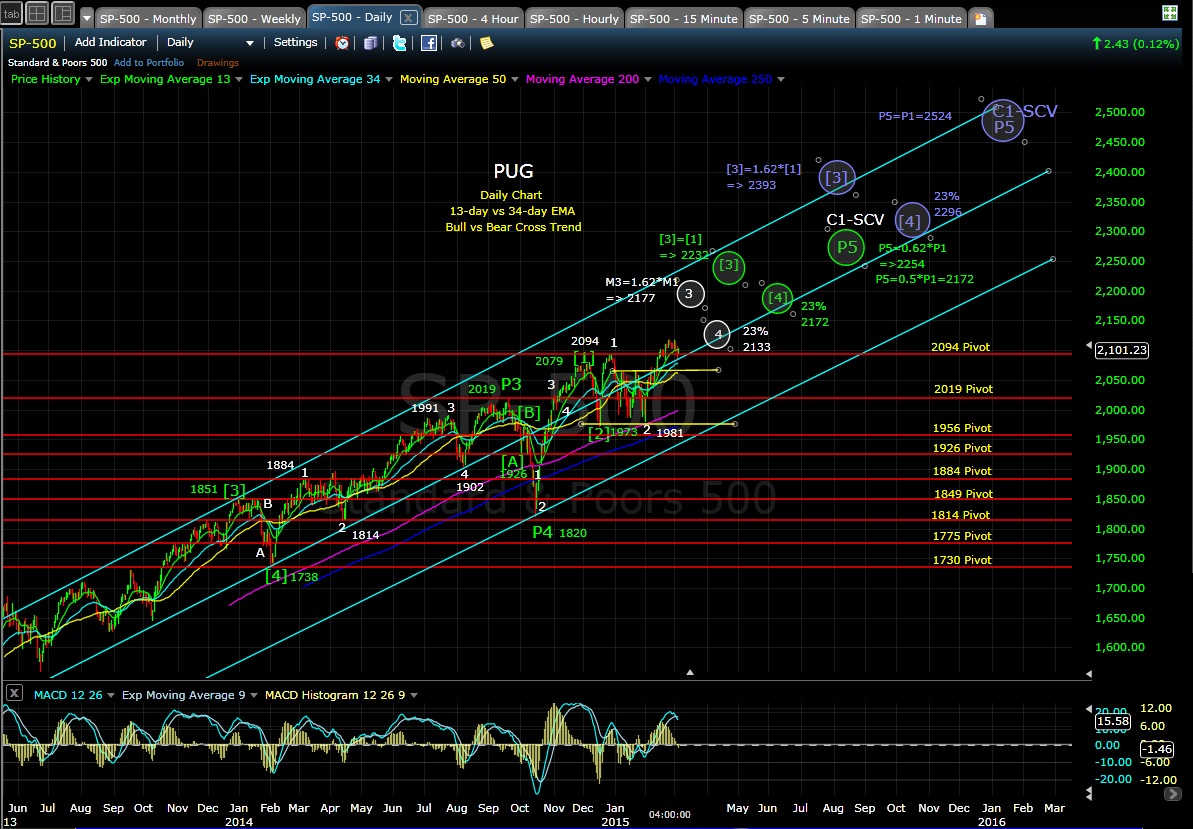Click the P4 1820 label
Image resolution: width=1193 pixels, height=829 pixels.
[559, 532]
